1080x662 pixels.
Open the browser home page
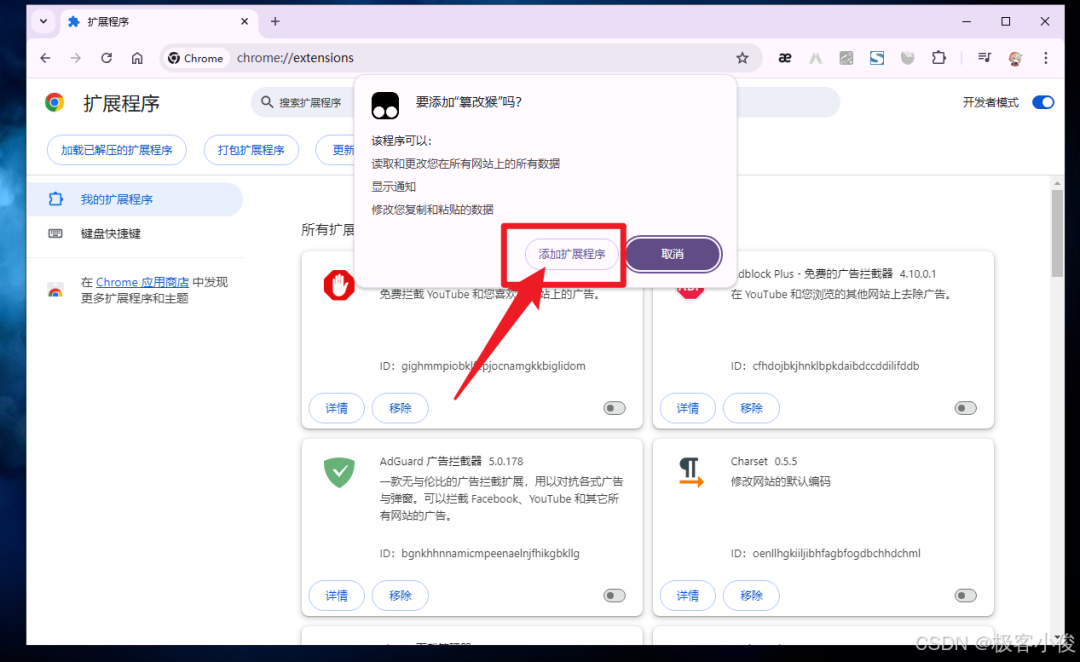pos(137,58)
